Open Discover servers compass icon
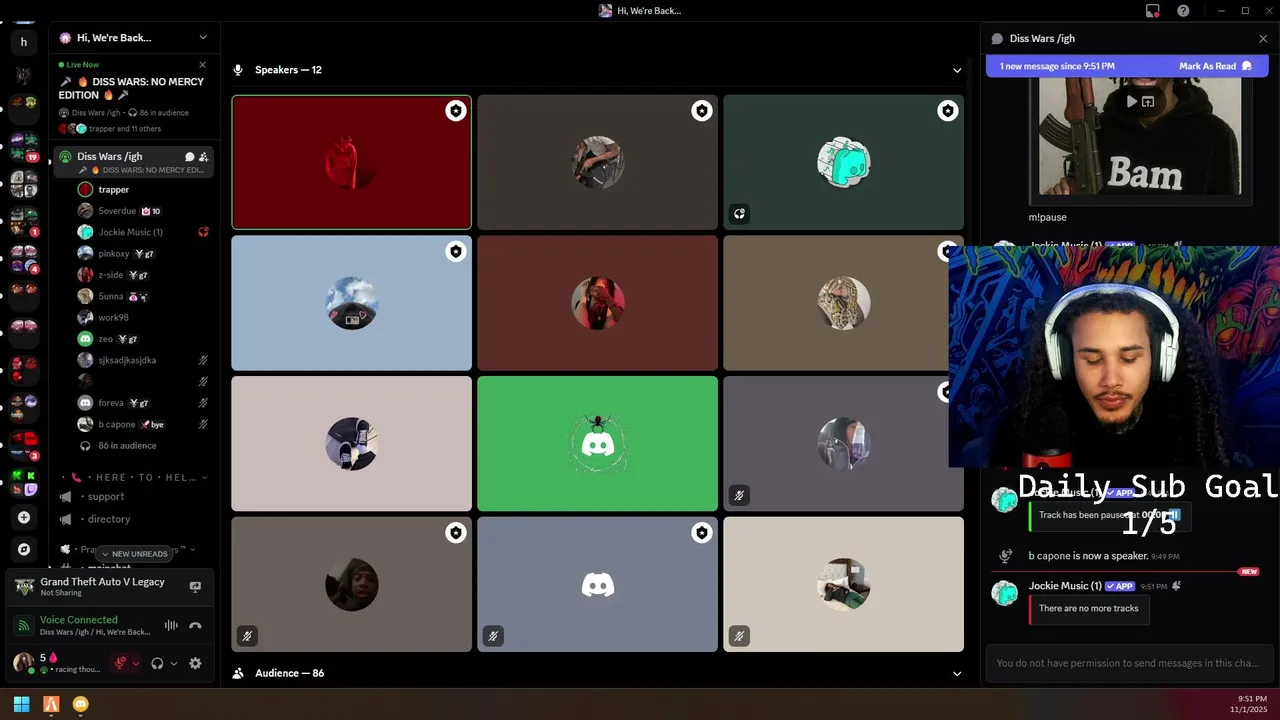This screenshot has height=720, width=1280. [24, 549]
